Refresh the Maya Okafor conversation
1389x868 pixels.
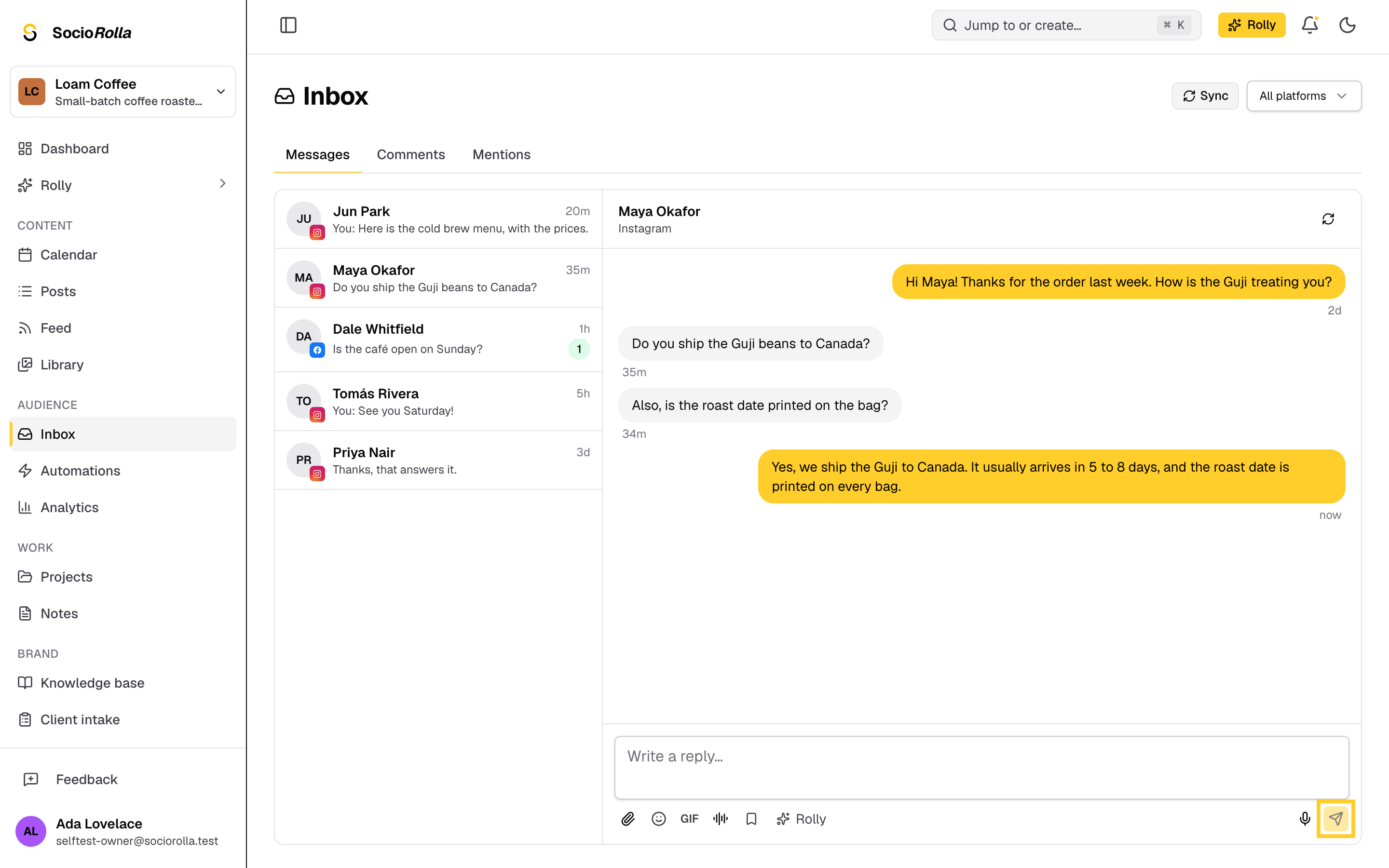(1328, 219)
